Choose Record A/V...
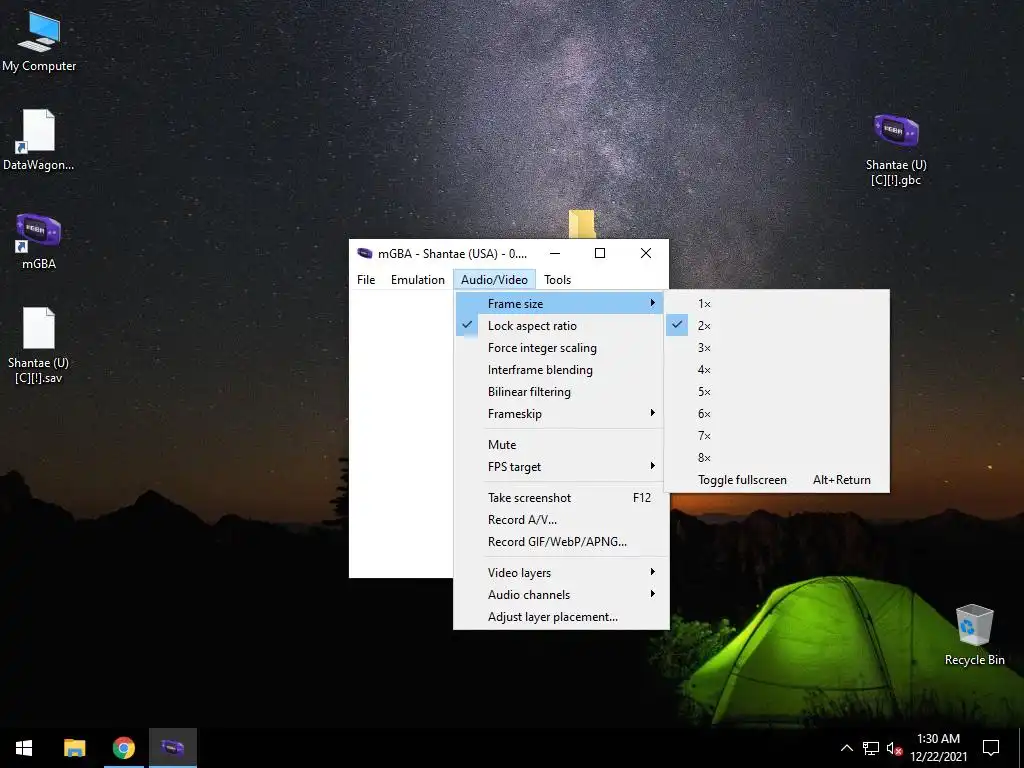This screenshot has width=1024, height=768. 559,520
